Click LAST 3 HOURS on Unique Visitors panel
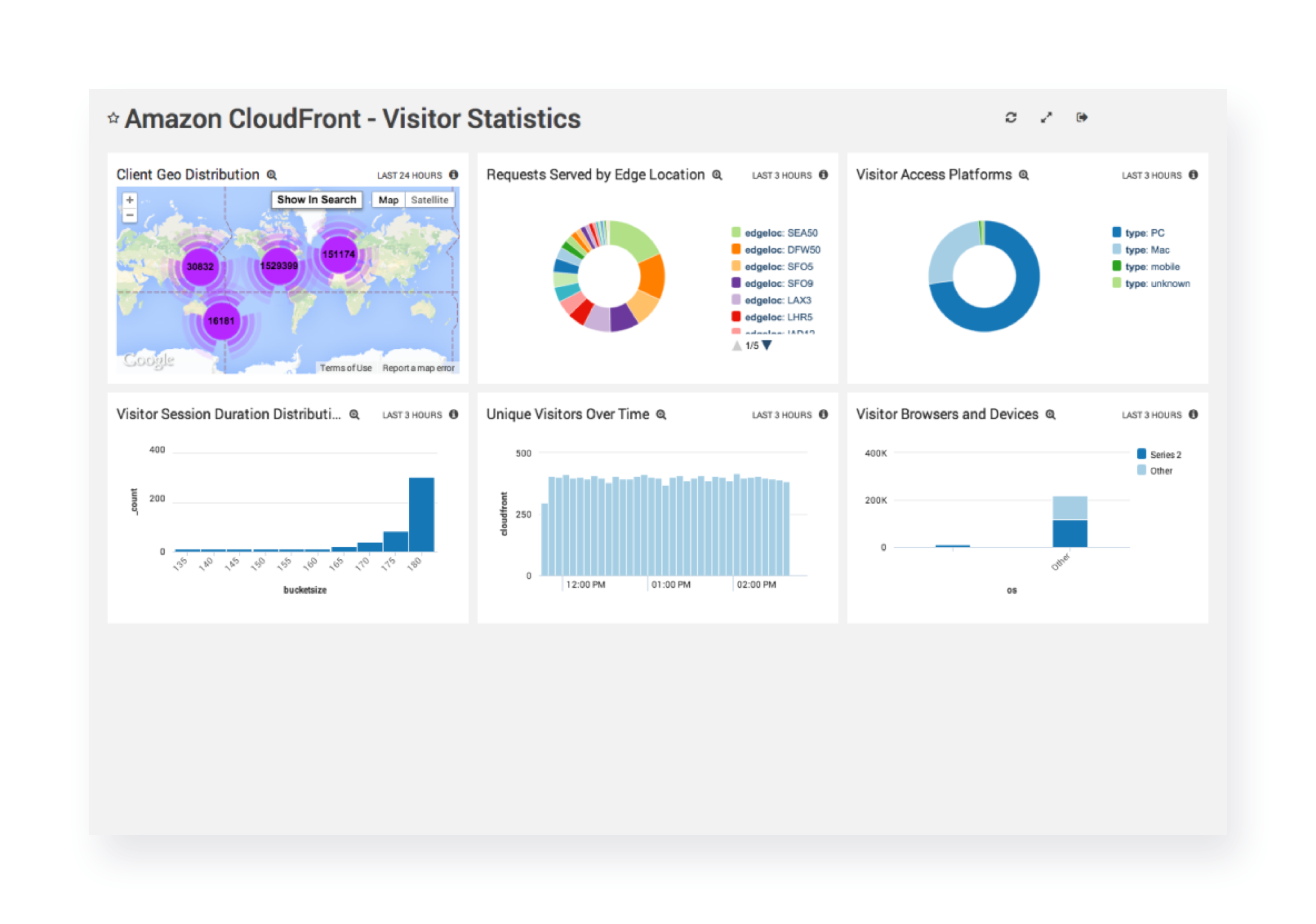1316x924 pixels. click(781, 415)
